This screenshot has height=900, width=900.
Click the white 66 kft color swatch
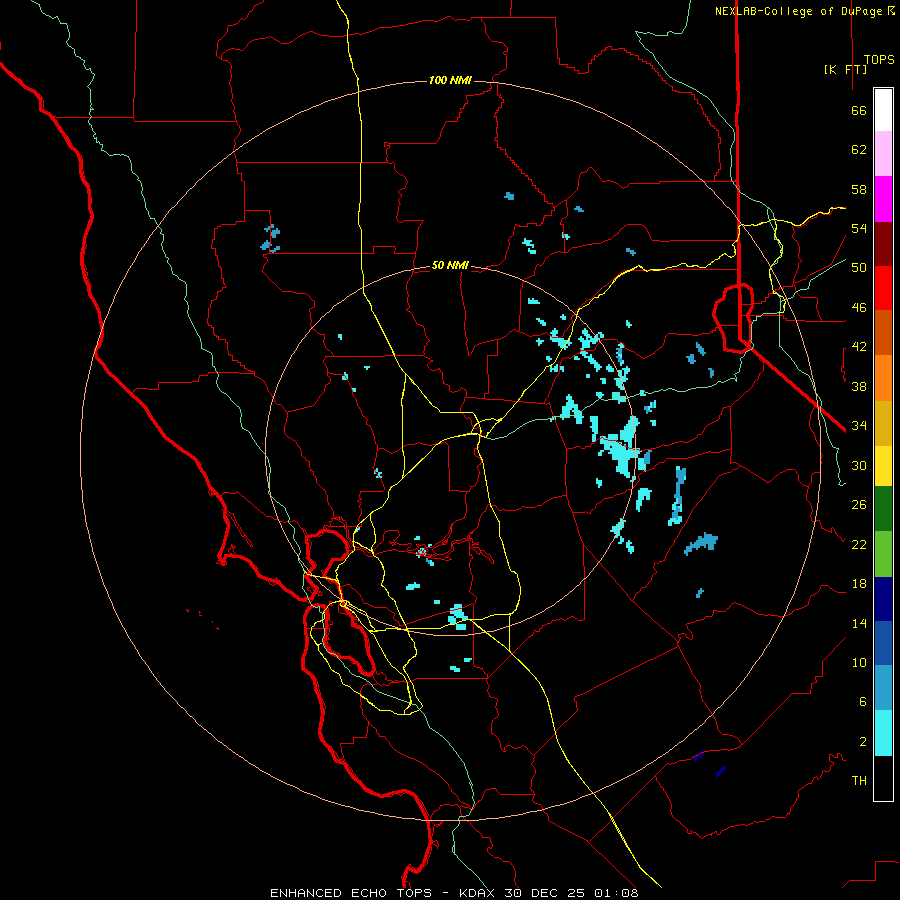(883, 110)
